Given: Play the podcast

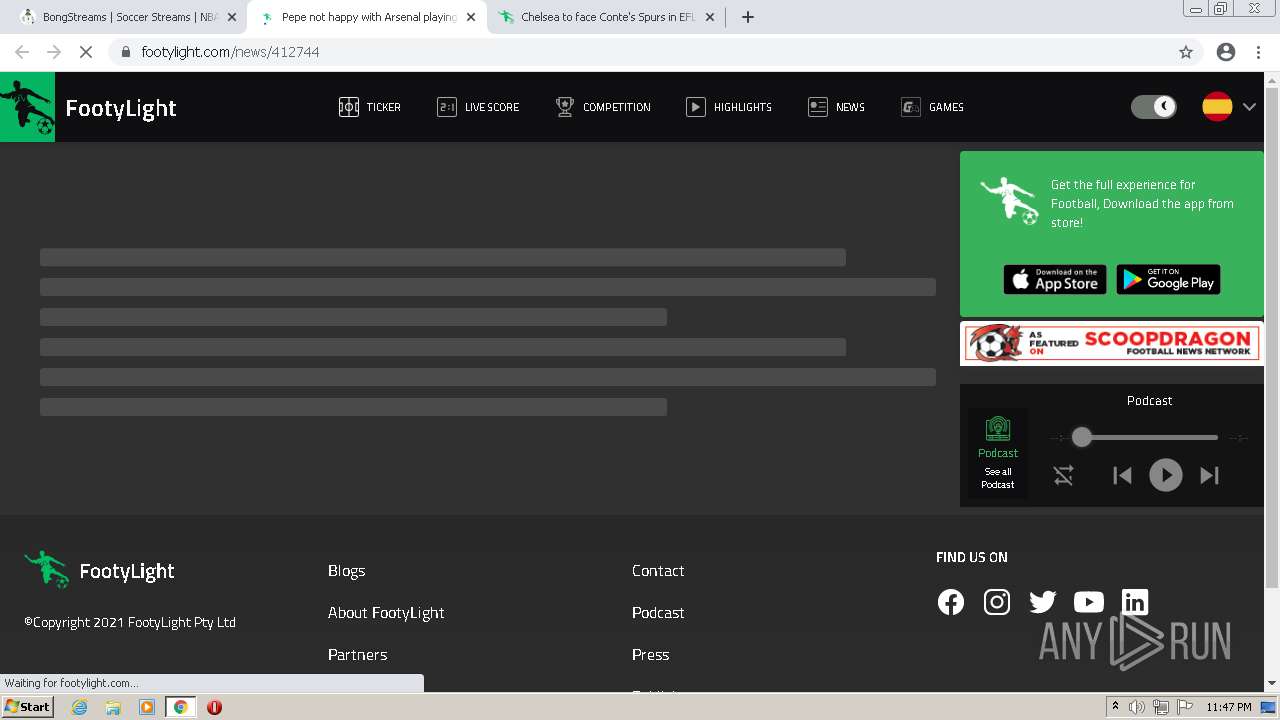Looking at the screenshot, I should [1166, 475].
